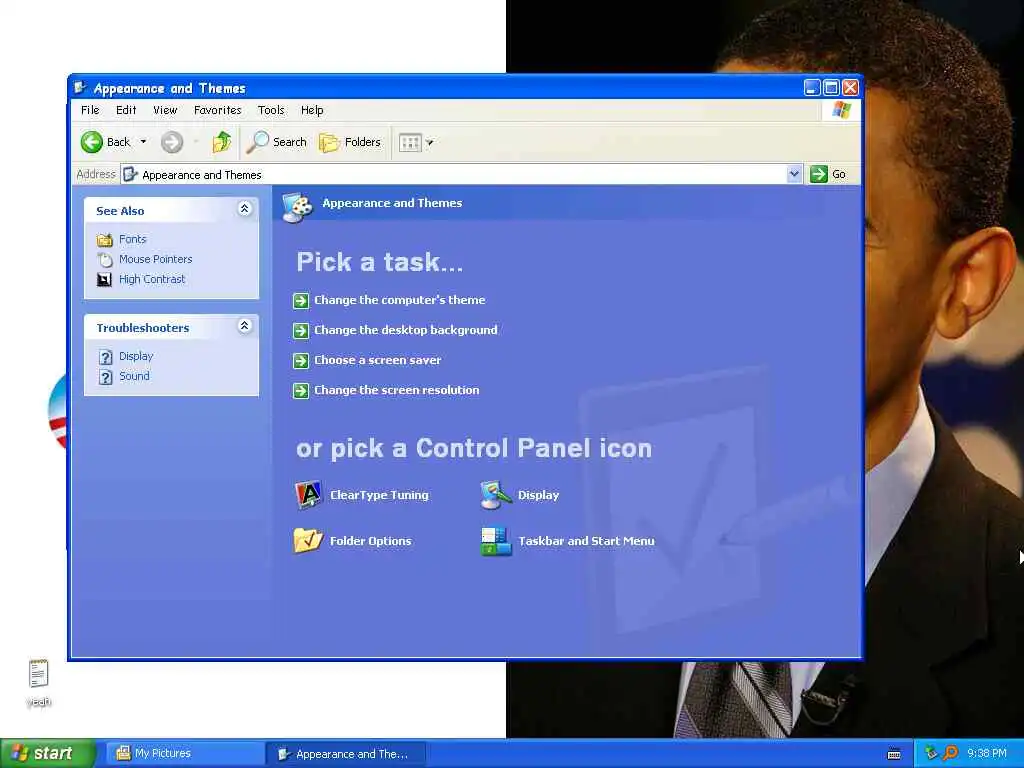Screen dimensions: 1024x768
Task: Minimize the Appearance and Themes window
Action: tap(812, 88)
